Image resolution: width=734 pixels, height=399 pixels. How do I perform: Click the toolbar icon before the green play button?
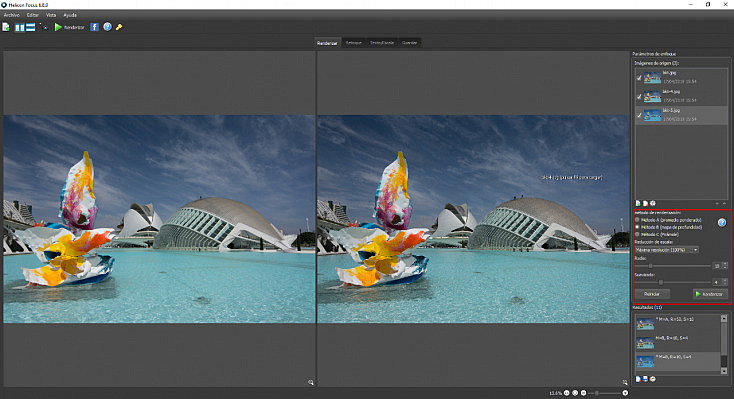44,27
